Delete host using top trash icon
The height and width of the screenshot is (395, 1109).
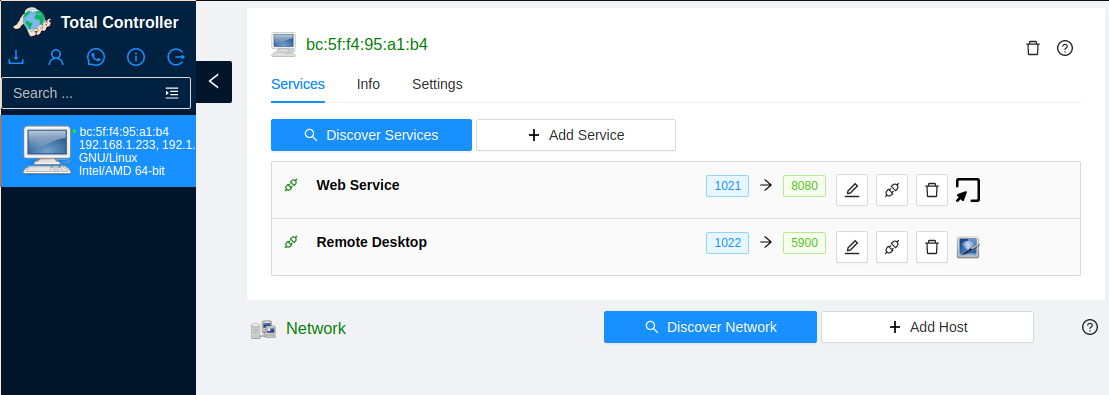[1033, 48]
